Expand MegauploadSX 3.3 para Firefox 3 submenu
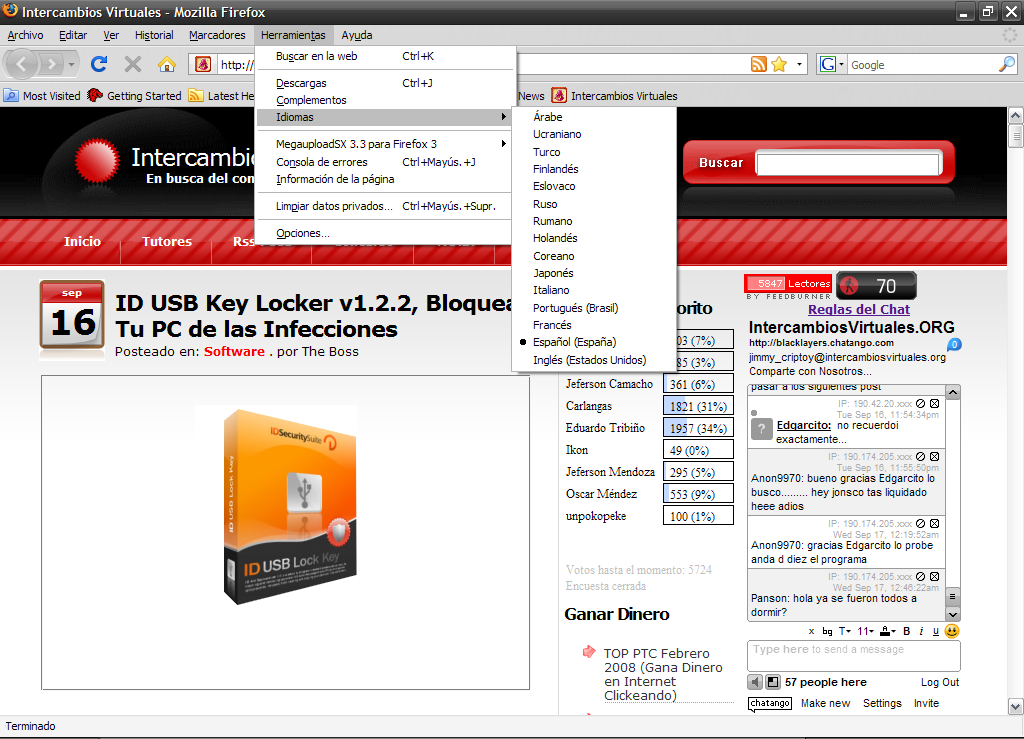This screenshot has height=739, width=1024. [383, 144]
